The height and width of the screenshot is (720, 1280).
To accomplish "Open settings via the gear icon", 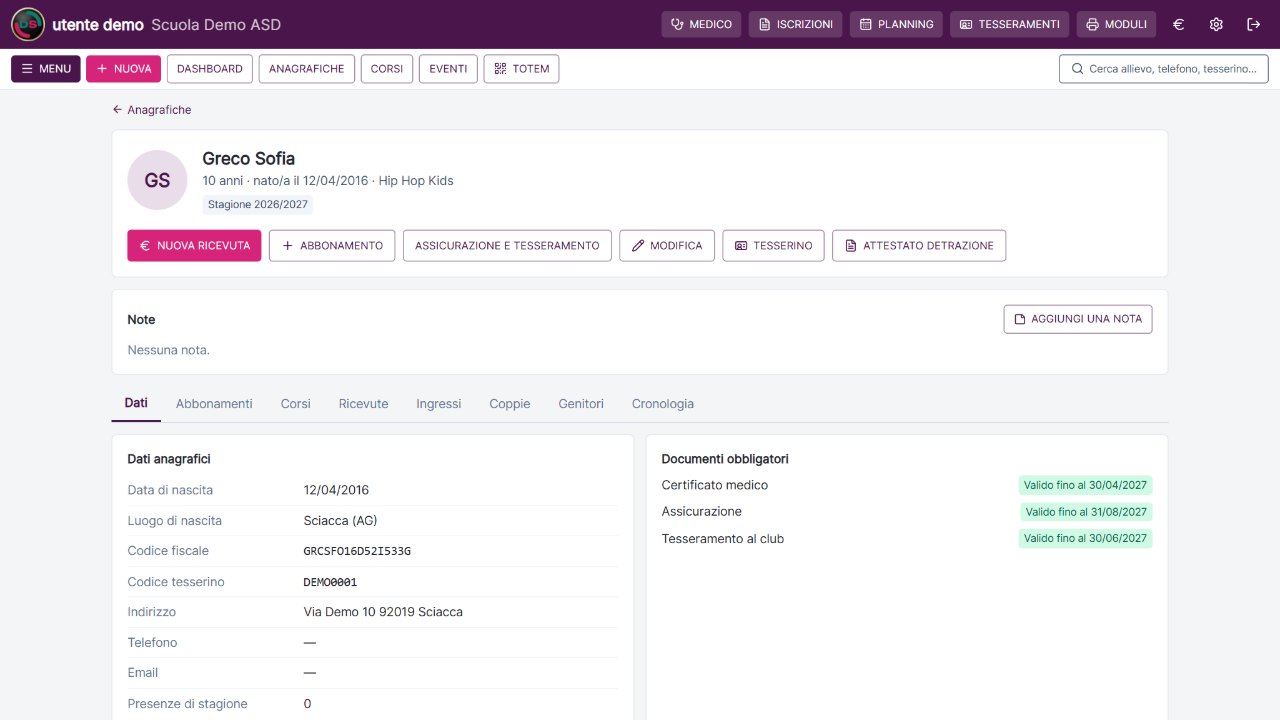I will click(x=1216, y=24).
